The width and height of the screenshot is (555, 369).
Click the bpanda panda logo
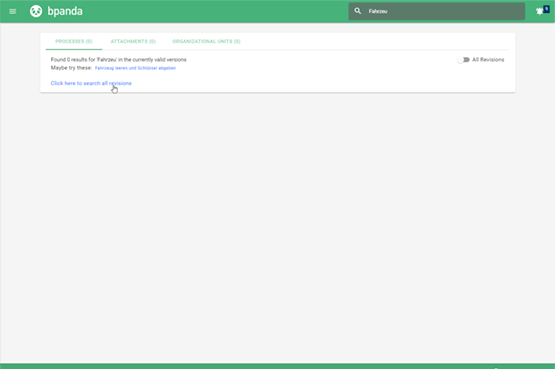click(x=36, y=11)
